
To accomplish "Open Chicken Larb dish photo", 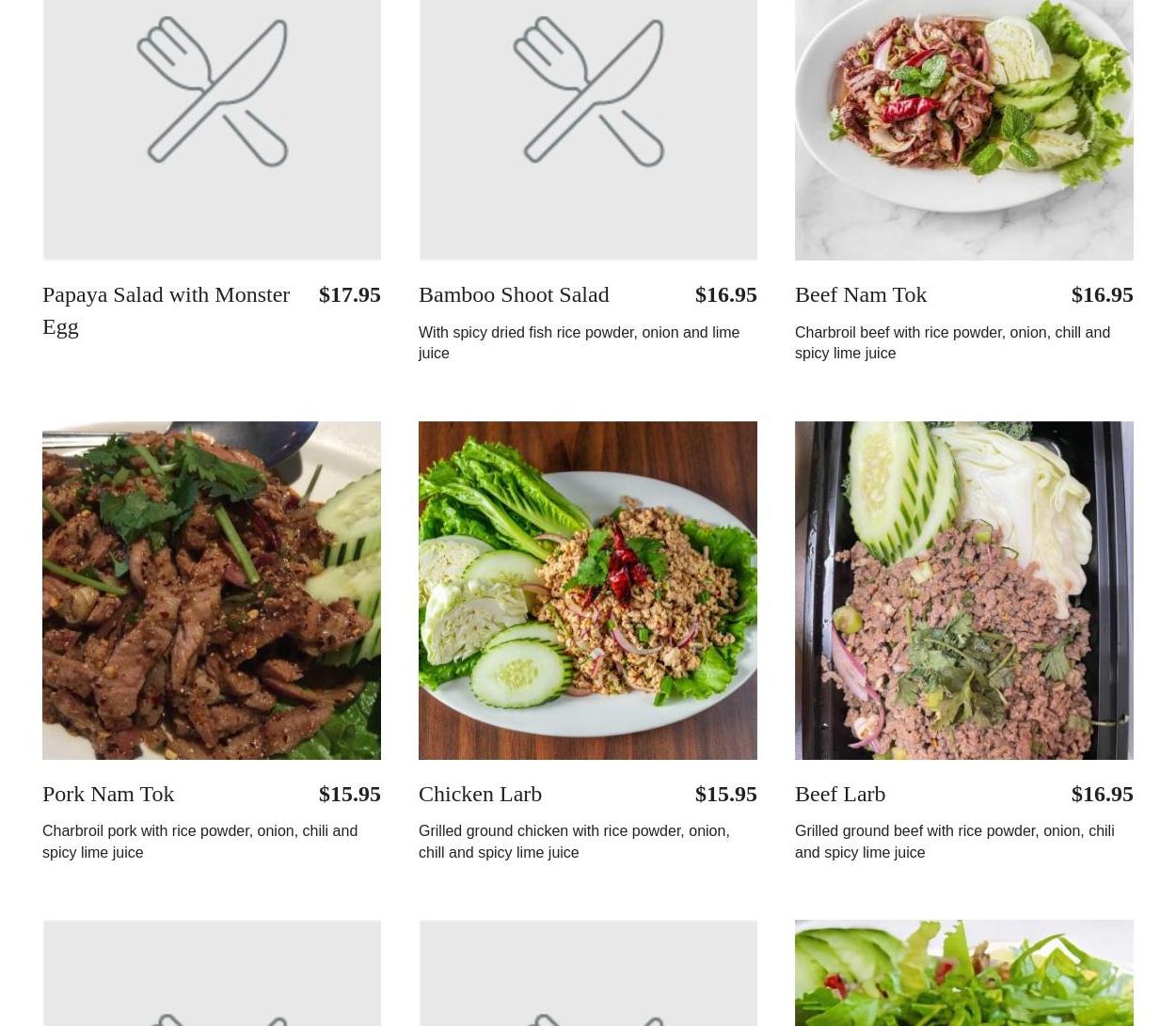I will (588, 591).
